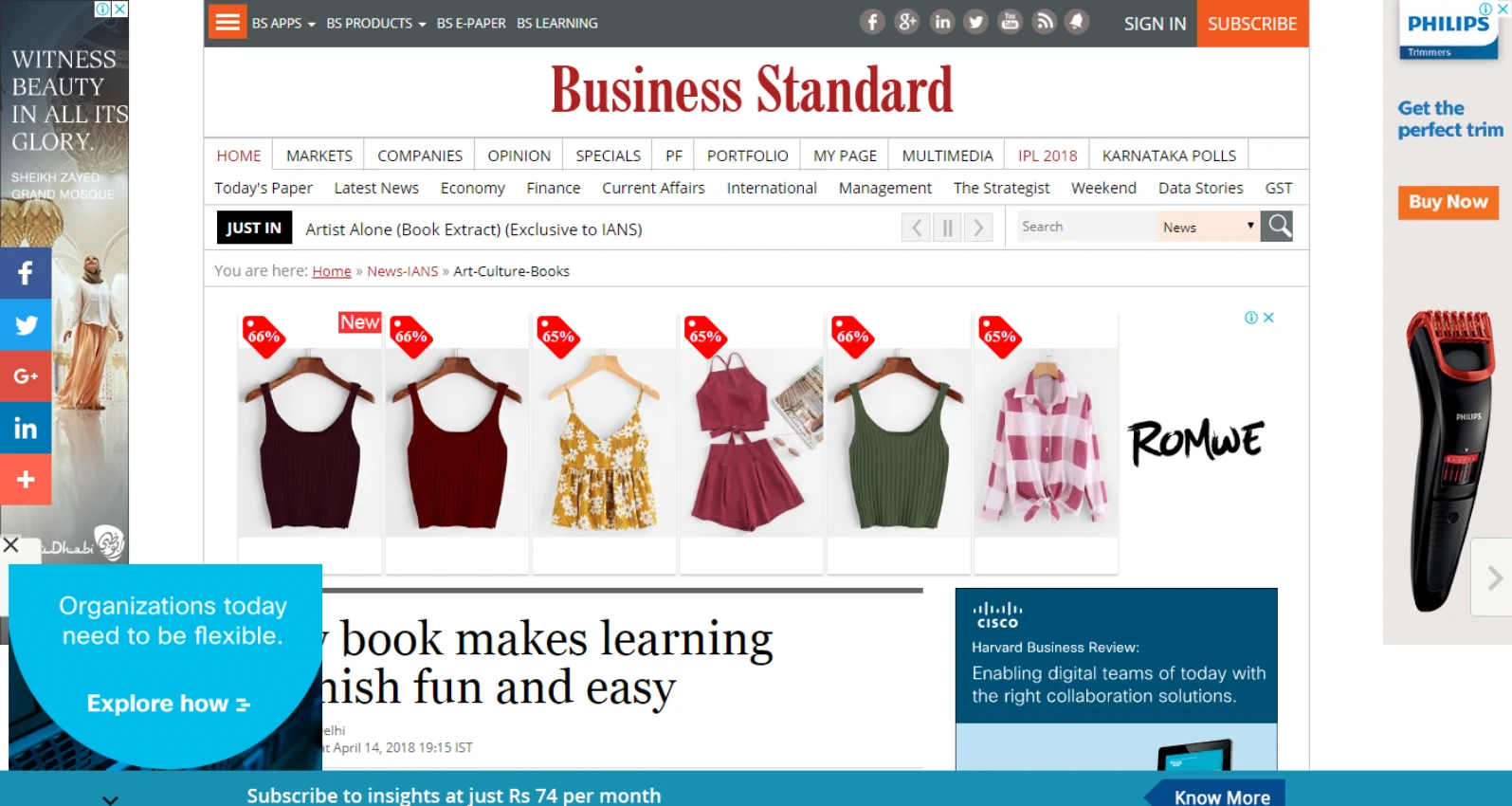Select the Karnataka Polls tab
The image size is (1512, 806).
[x=1168, y=156]
